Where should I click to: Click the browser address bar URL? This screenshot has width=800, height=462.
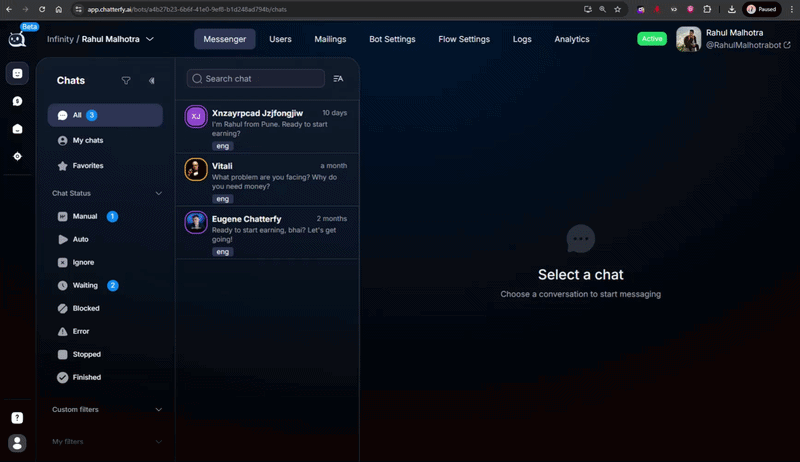187,9
